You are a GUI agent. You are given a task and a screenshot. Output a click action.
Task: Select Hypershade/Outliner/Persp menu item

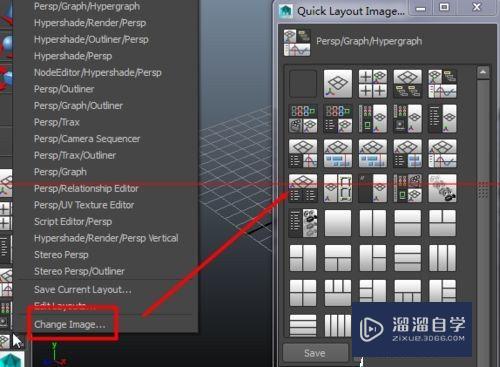[91, 39]
